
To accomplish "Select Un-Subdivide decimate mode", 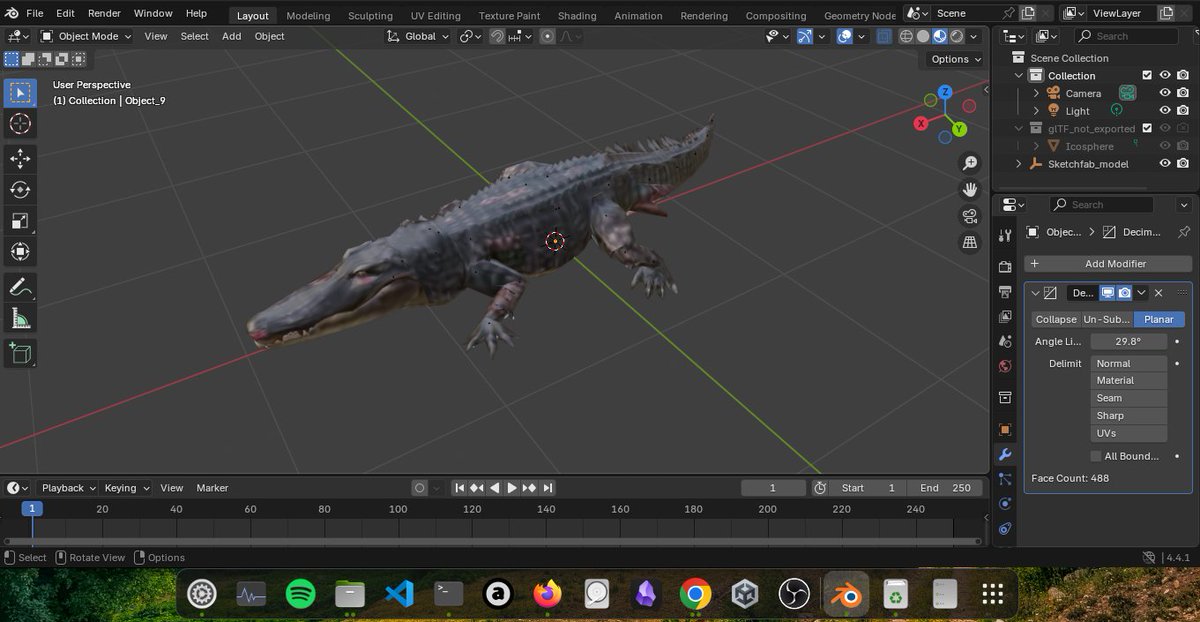I will click(x=1107, y=319).
